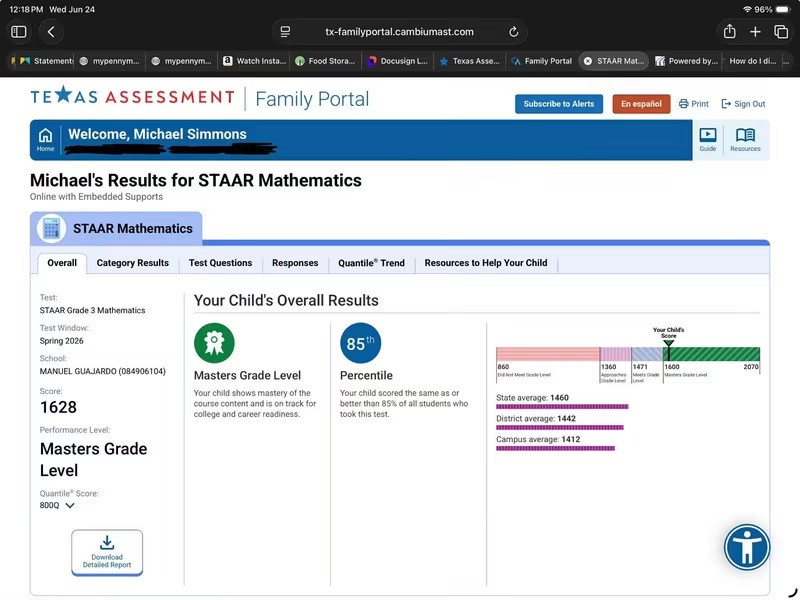Click the State average 1460 bar
The height and width of the screenshot is (600, 800).
(x=562, y=407)
